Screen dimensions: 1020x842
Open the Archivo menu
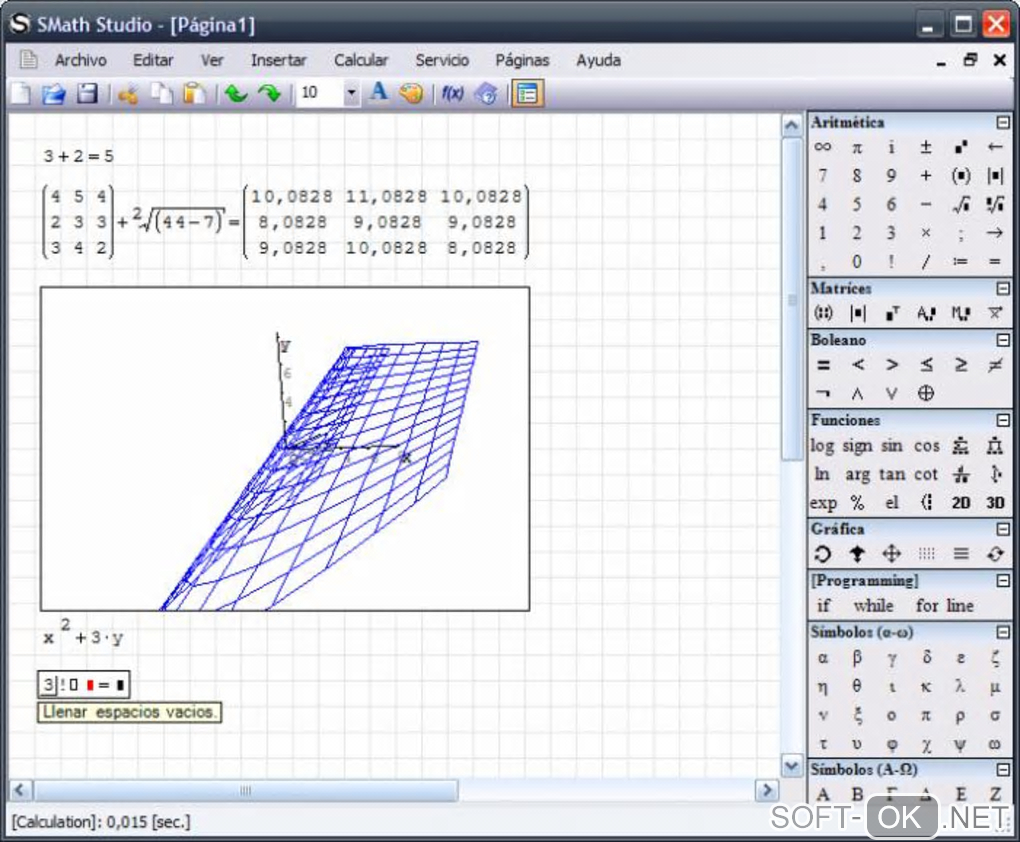coord(81,61)
